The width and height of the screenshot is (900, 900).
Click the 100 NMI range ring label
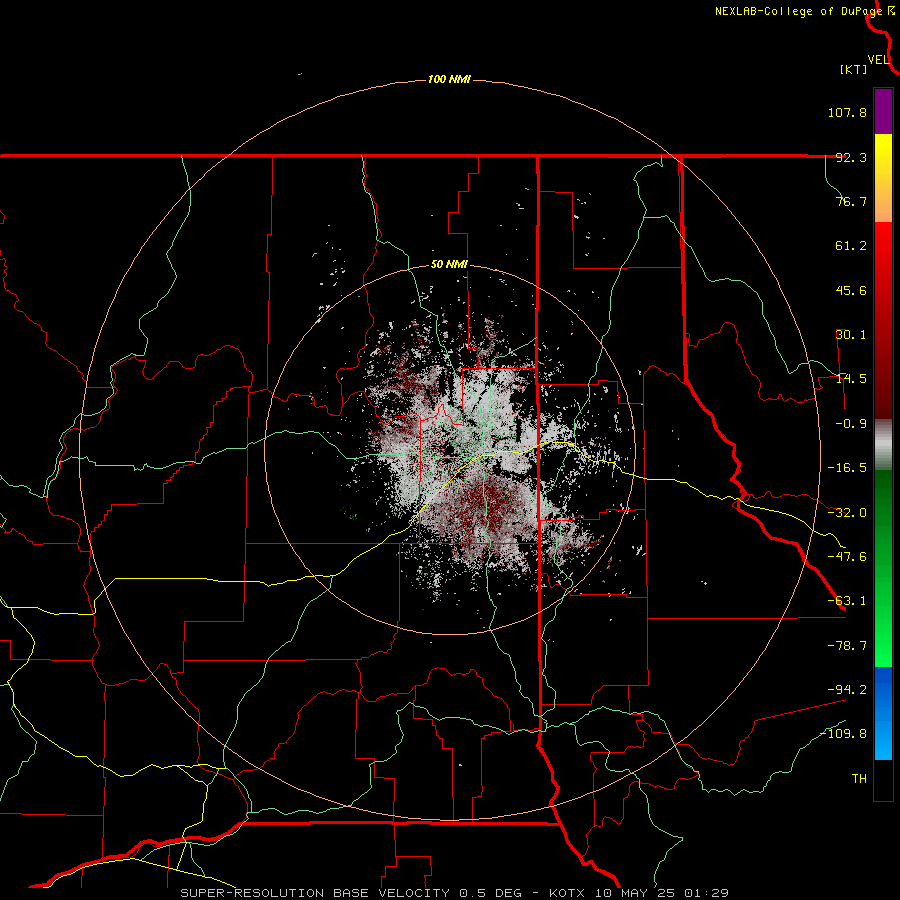[x=449, y=79]
